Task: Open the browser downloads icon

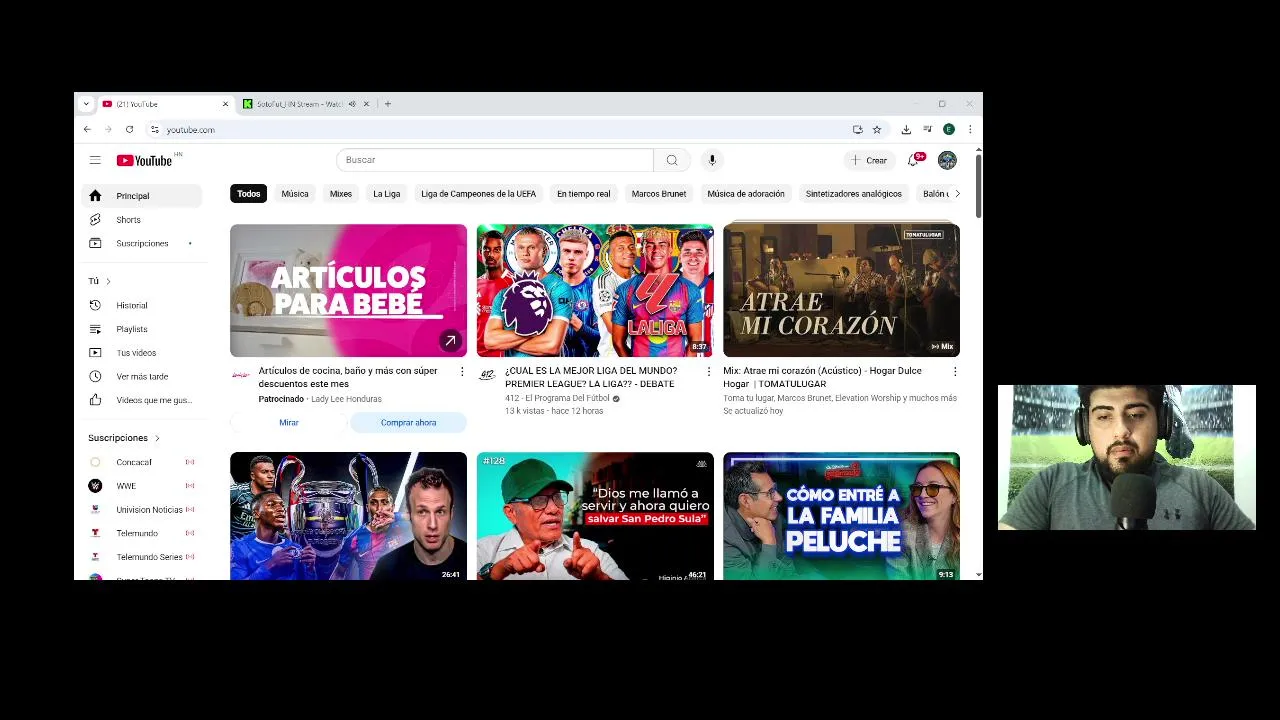Action: pyautogui.click(x=906, y=129)
